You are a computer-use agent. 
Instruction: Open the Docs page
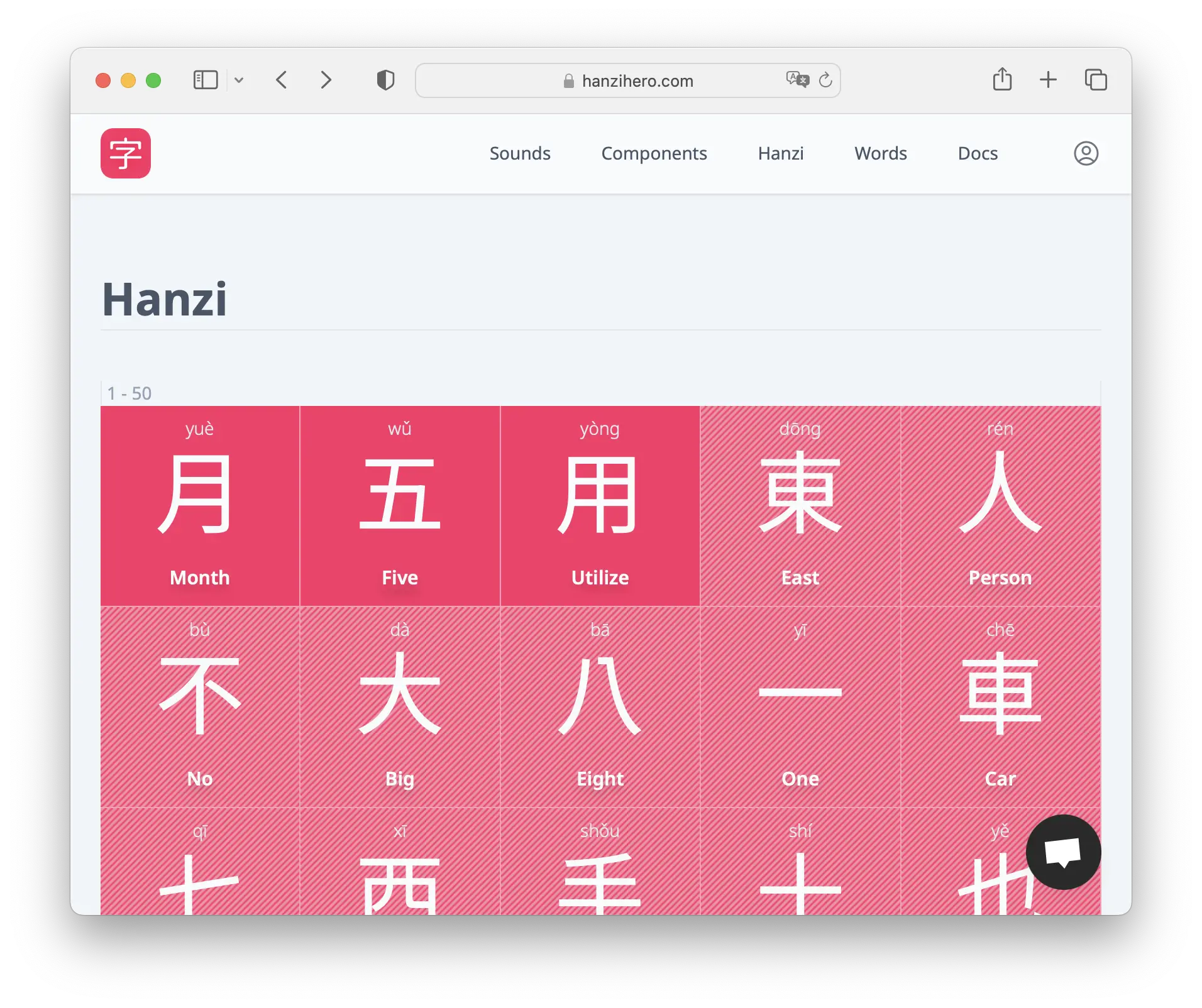[978, 153]
